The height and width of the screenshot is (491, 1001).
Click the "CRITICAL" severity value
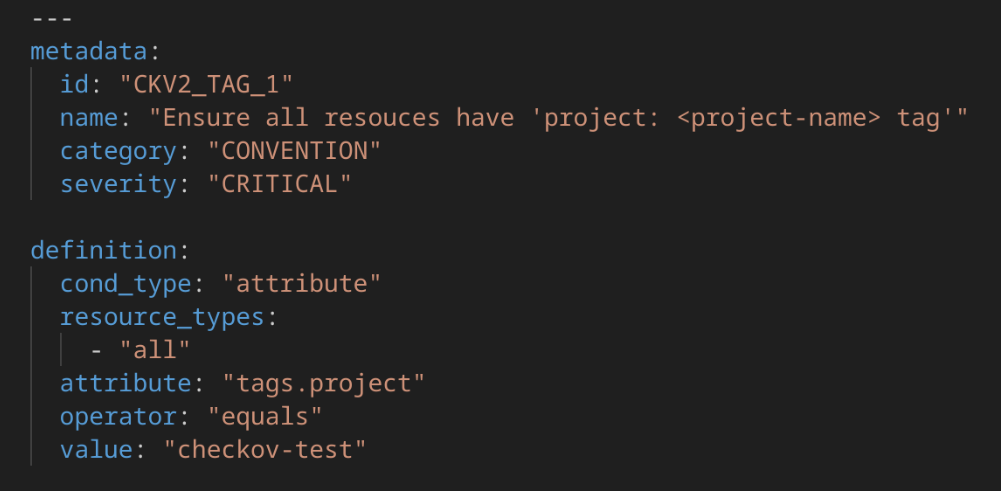point(279,184)
